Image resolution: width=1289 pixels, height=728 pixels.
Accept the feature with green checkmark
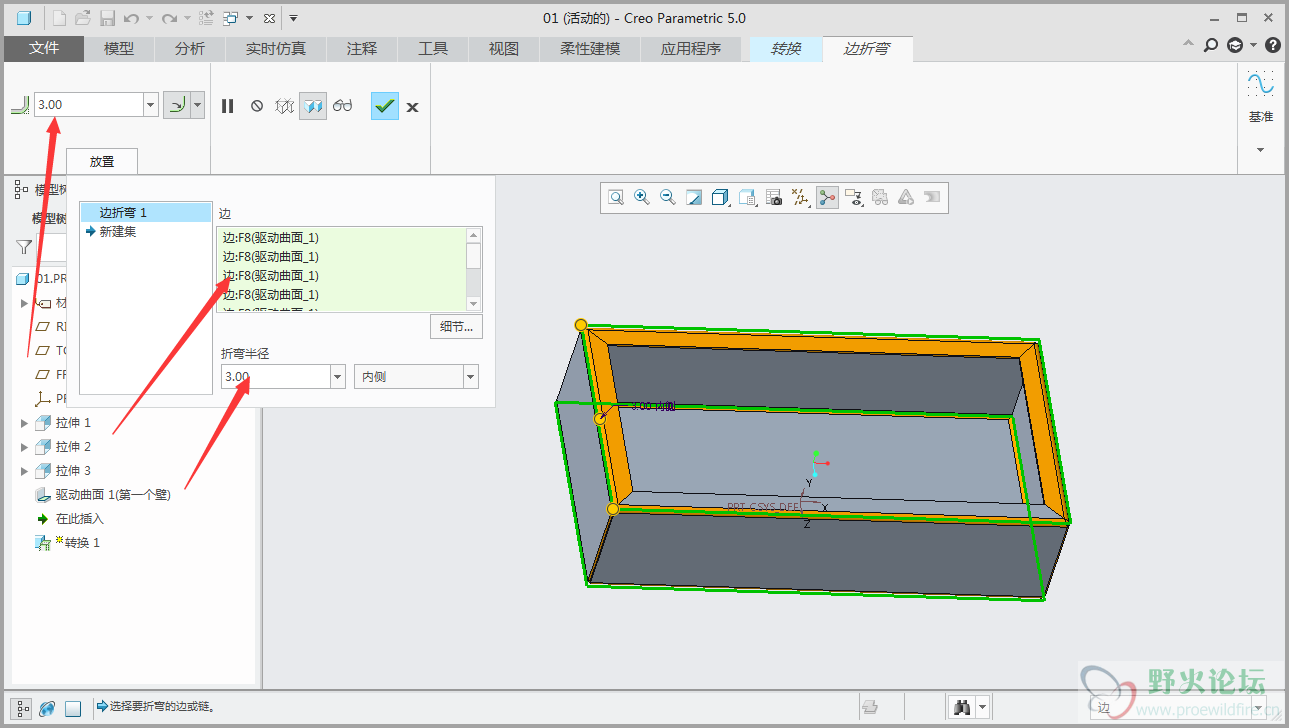(x=385, y=105)
